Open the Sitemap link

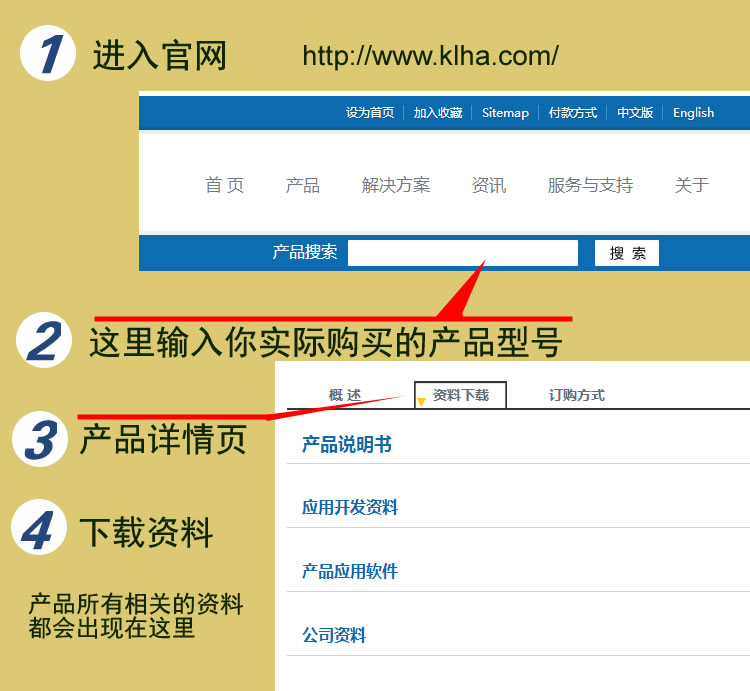[505, 113]
